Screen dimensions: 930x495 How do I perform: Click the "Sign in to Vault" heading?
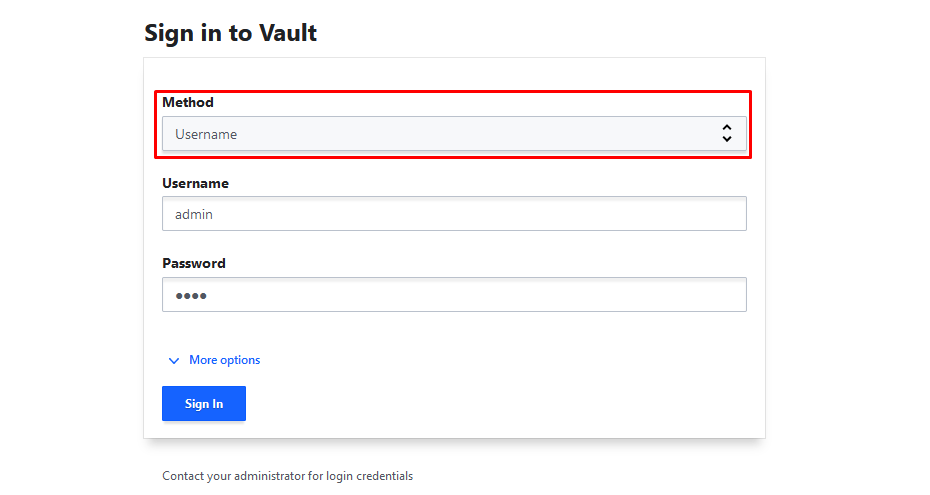tap(230, 32)
